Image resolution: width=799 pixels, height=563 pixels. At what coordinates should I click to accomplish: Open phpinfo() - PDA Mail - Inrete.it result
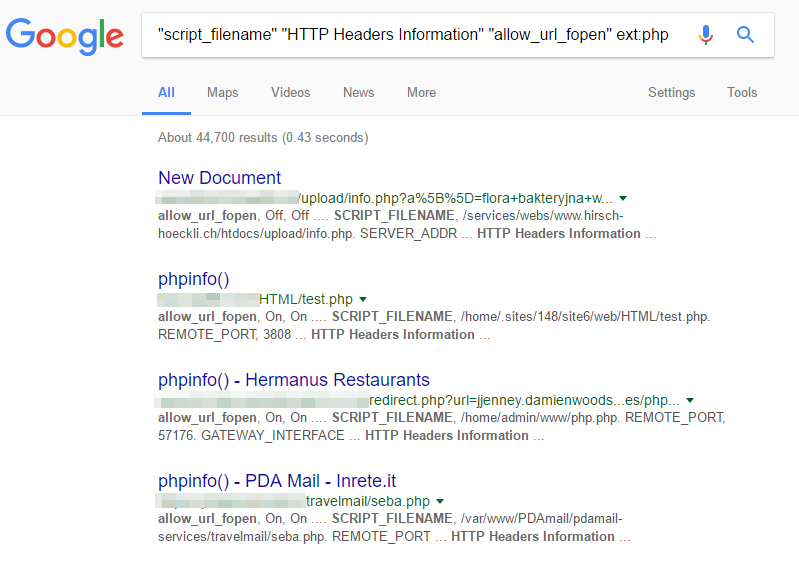(x=277, y=480)
